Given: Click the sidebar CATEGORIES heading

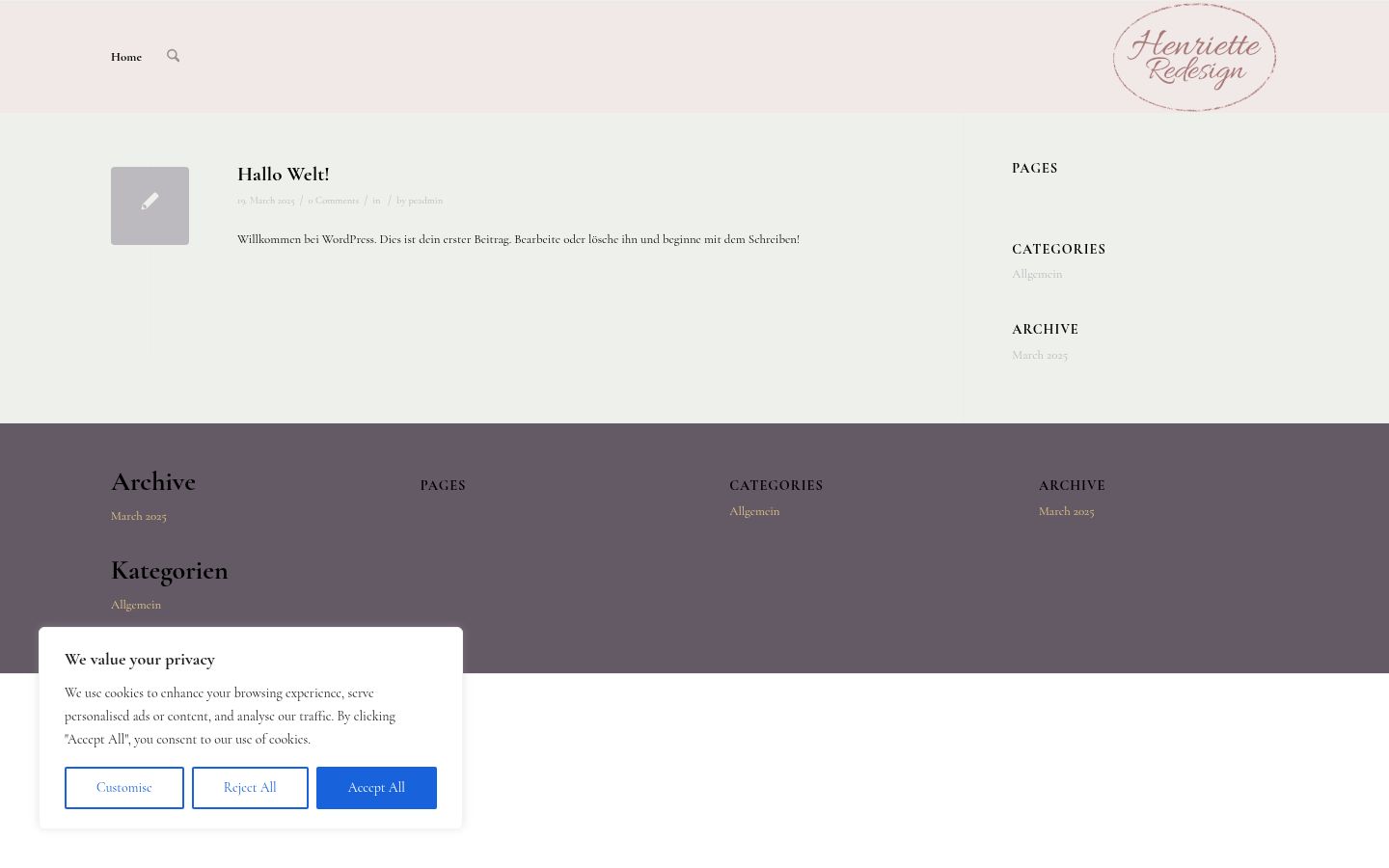Looking at the screenshot, I should coord(1059,249).
